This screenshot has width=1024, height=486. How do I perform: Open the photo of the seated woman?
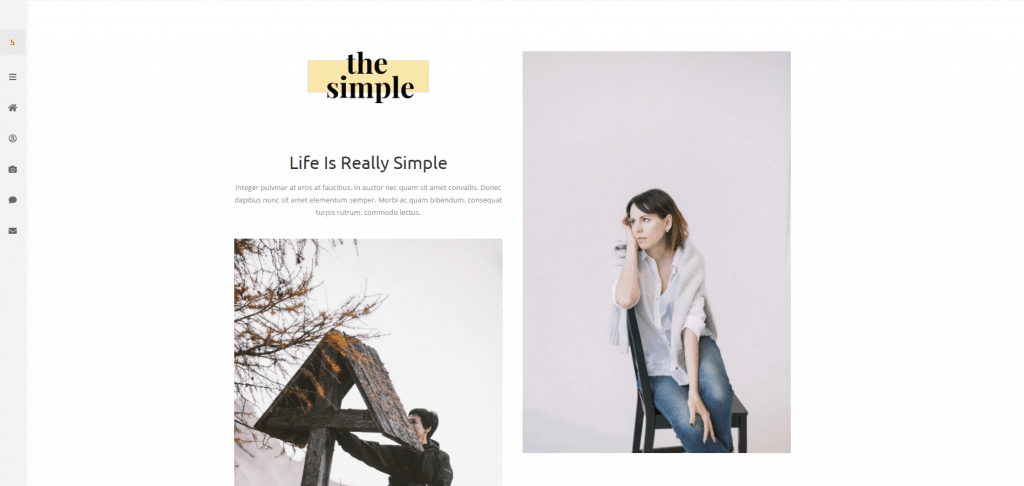point(656,252)
